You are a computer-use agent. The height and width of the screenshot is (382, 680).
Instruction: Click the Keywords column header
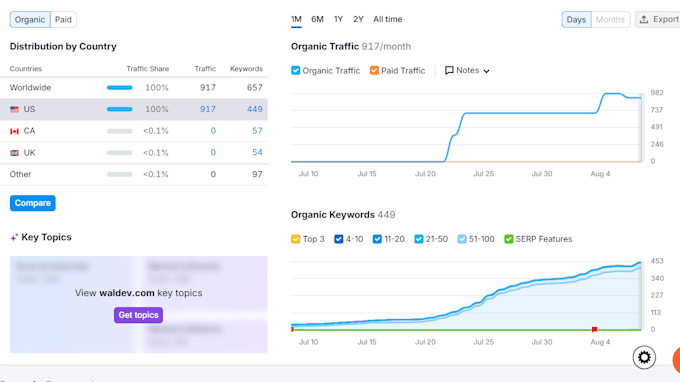click(246, 69)
